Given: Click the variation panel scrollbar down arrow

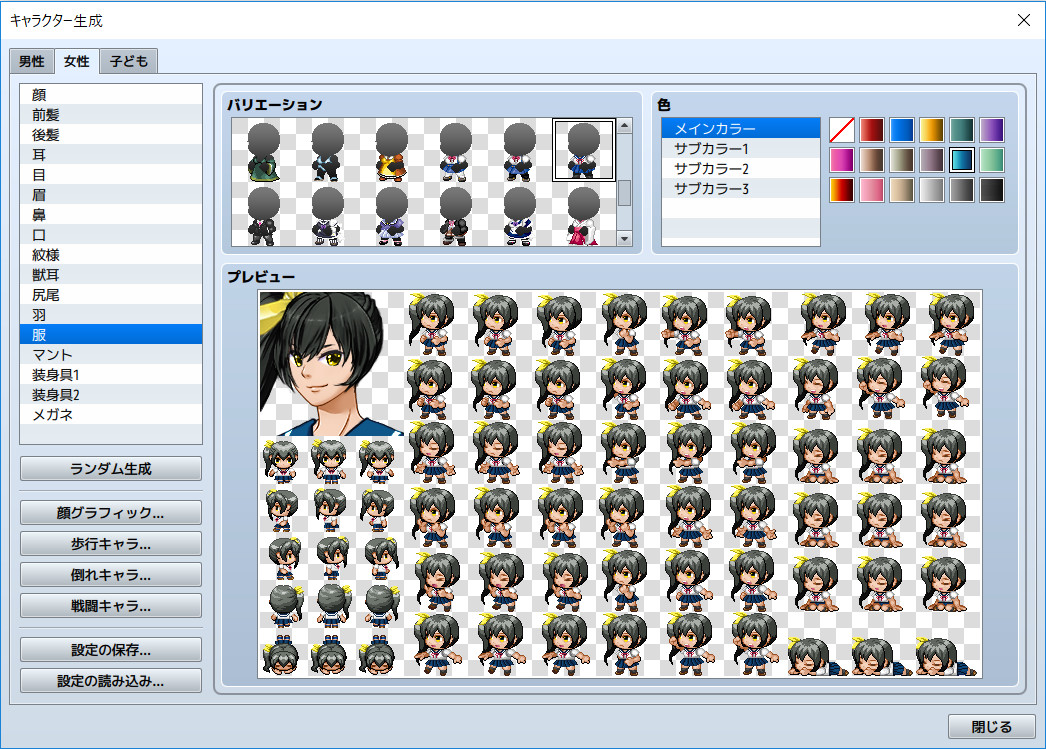Looking at the screenshot, I should coord(624,240).
